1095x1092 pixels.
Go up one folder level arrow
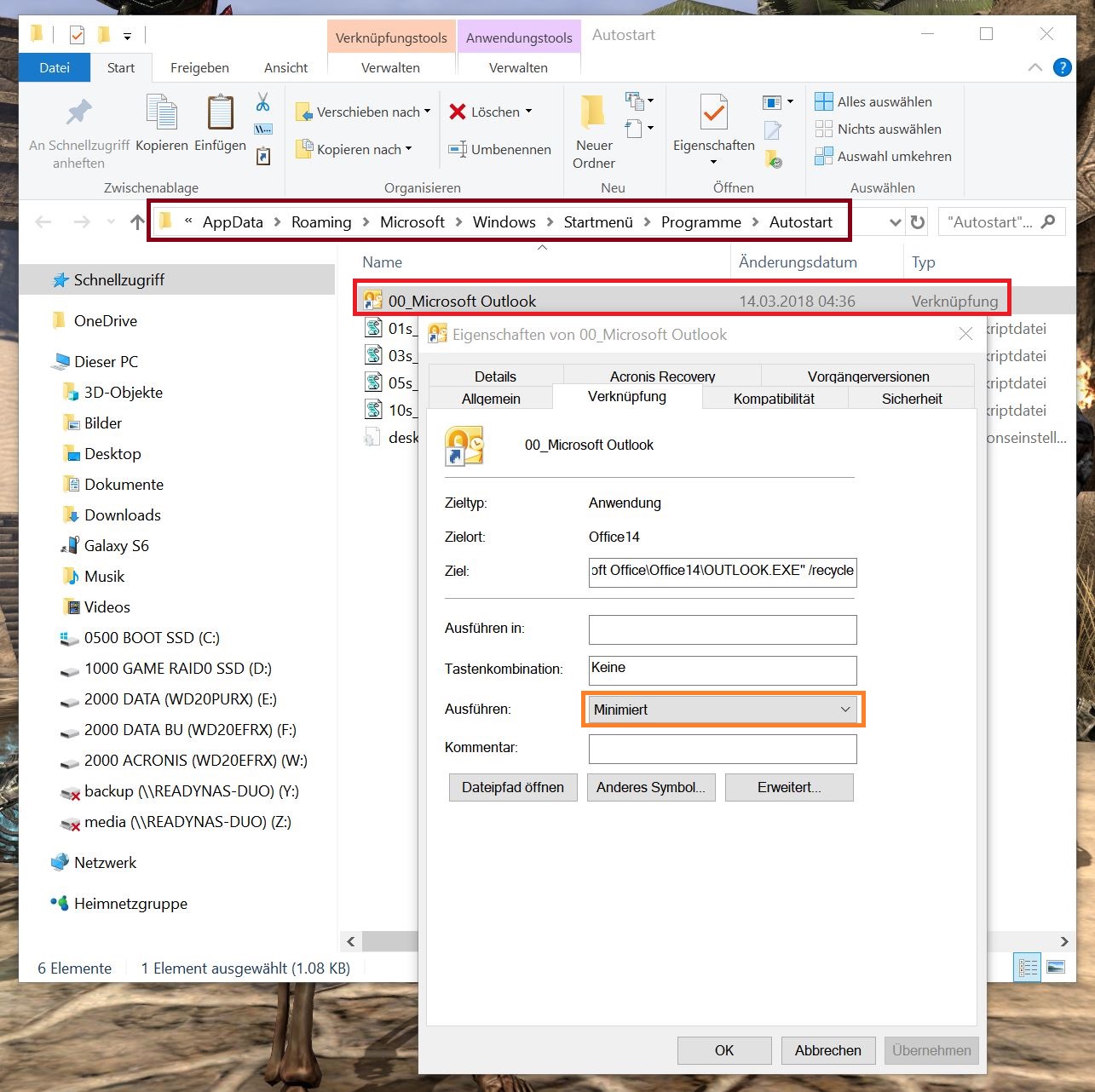[x=137, y=222]
